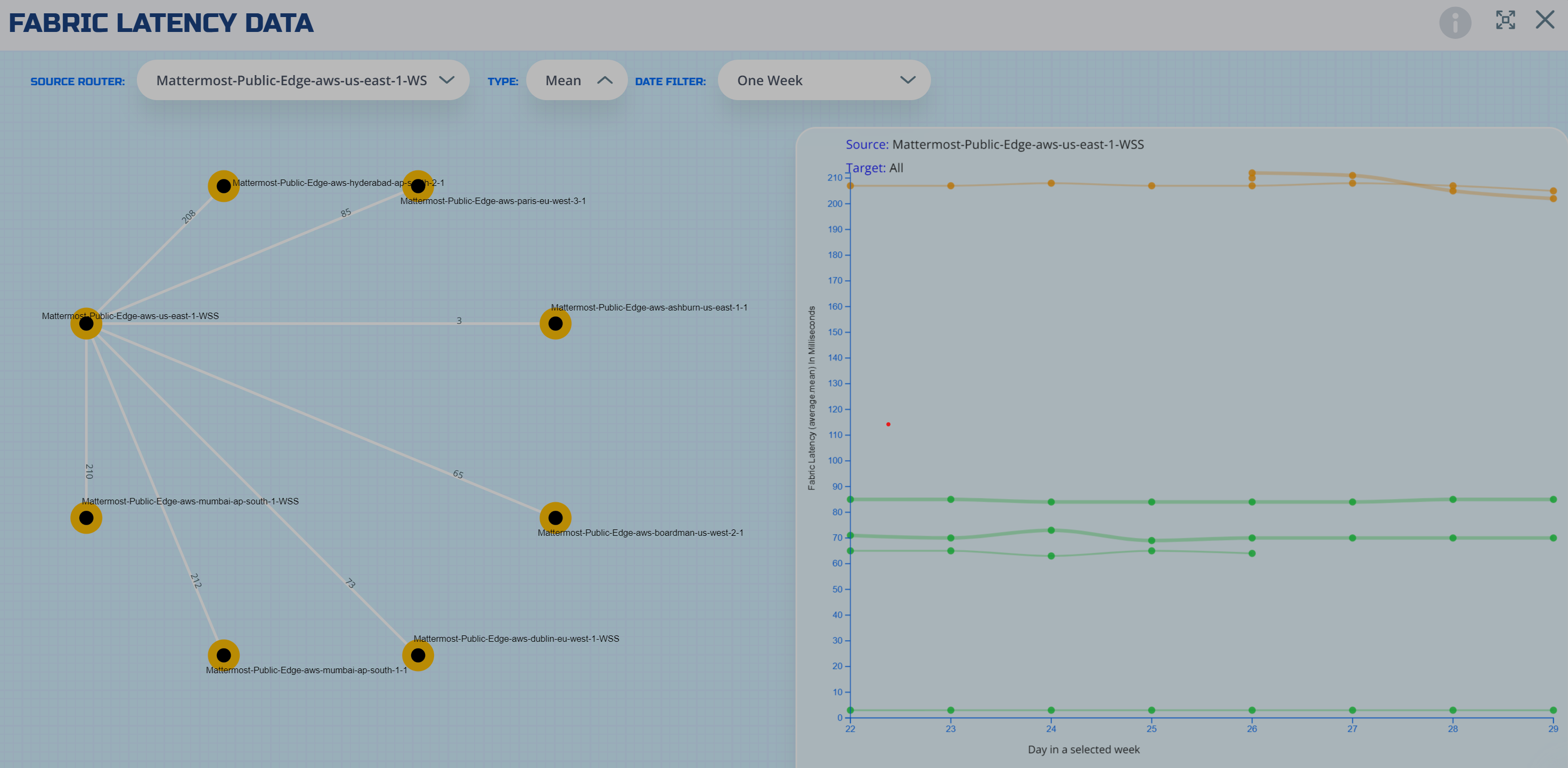Click the Mattermost-Public-Edge-aws-paris-eu-west-3-1 label
Image resolution: width=1568 pixels, height=768 pixels.
[x=493, y=201]
